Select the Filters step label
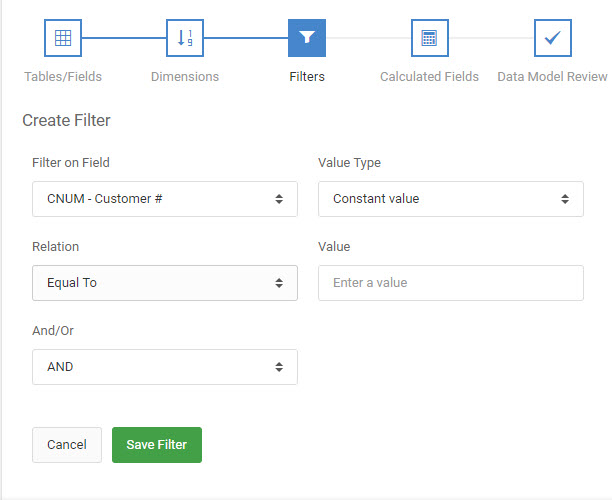The image size is (612, 500). click(x=307, y=77)
